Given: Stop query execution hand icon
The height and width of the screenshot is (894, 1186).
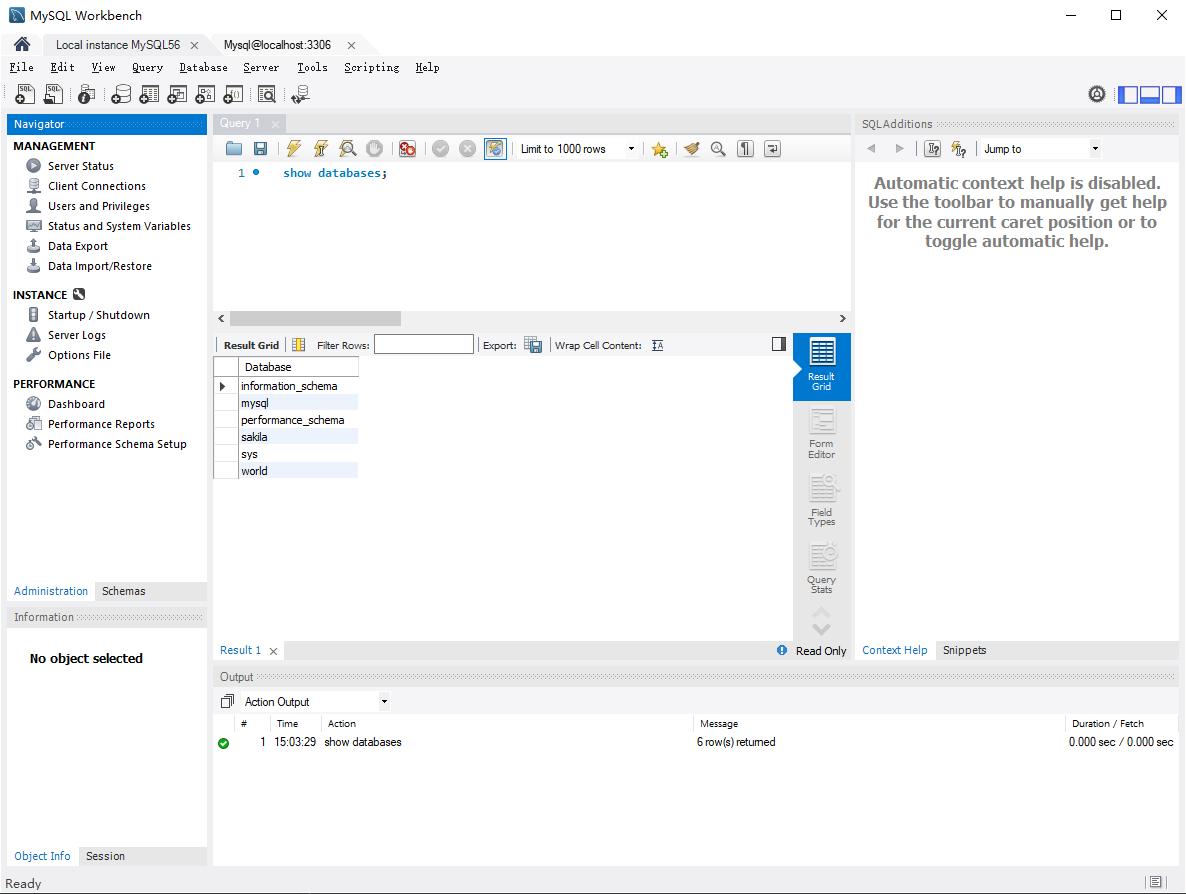Looking at the screenshot, I should [x=374, y=149].
